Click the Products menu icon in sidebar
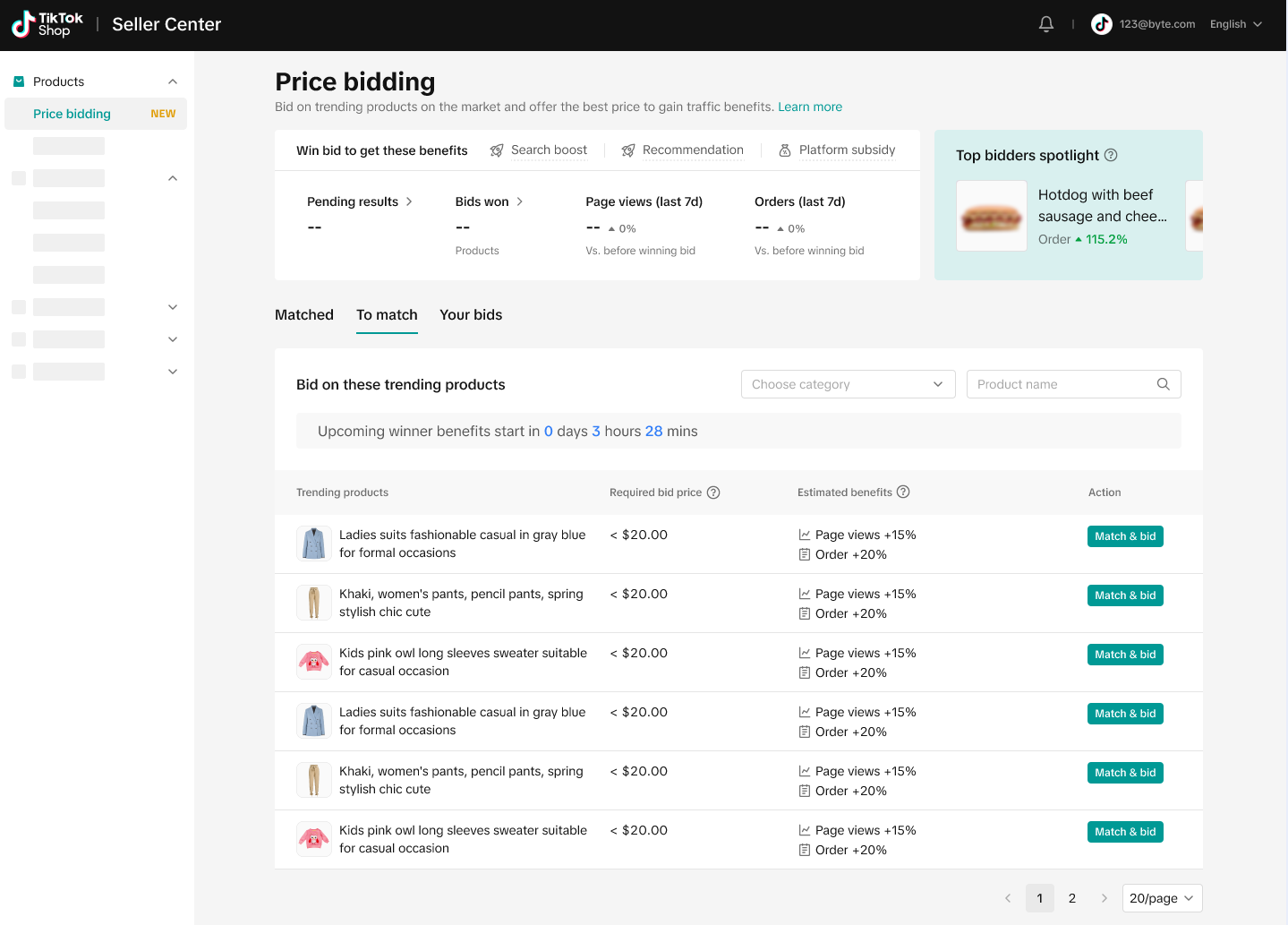The height and width of the screenshot is (925, 1288). pos(19,81)
